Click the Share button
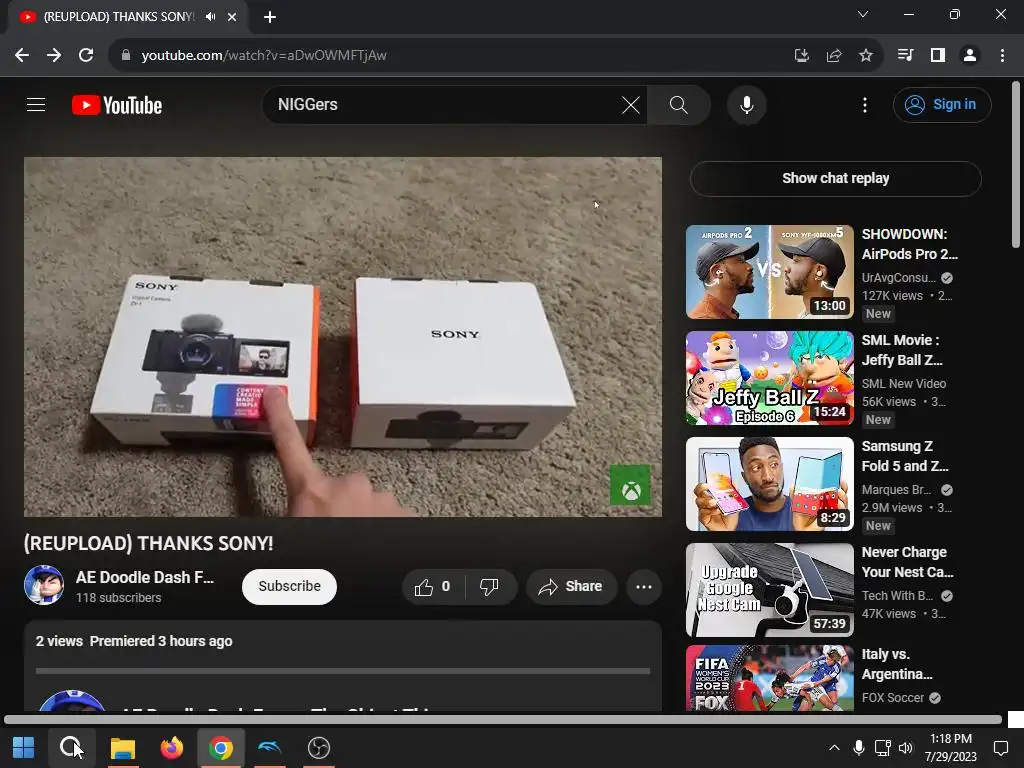This screenshot has height=768, width=1024. pos(570,587)
